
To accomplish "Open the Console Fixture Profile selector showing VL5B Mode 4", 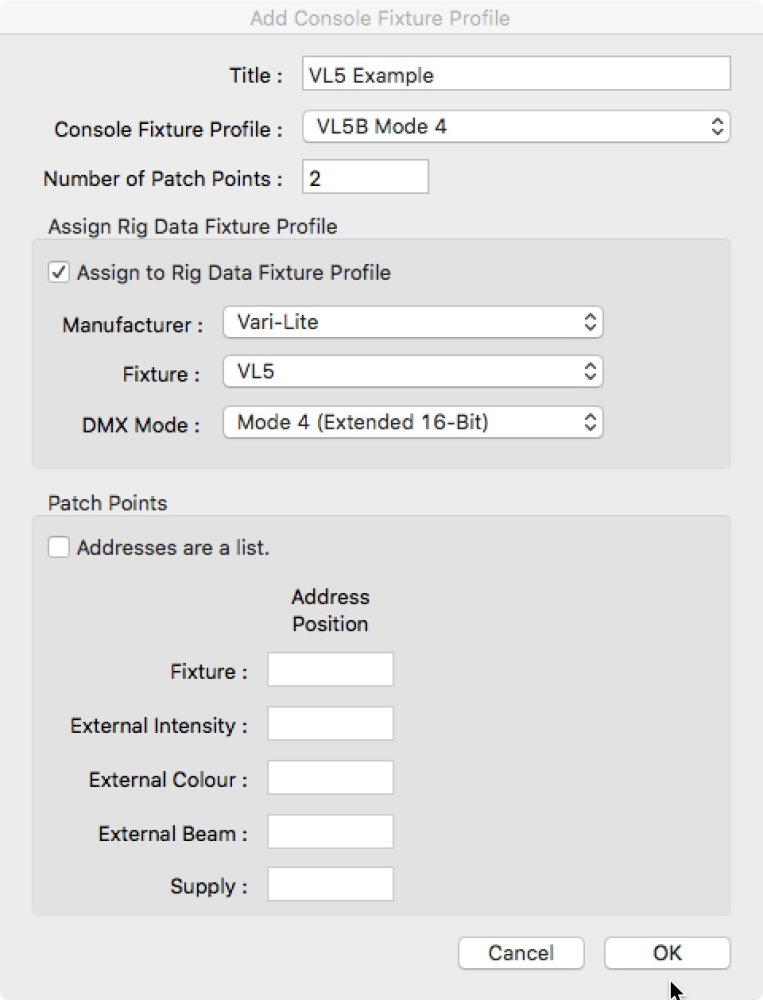I will 500,127.
